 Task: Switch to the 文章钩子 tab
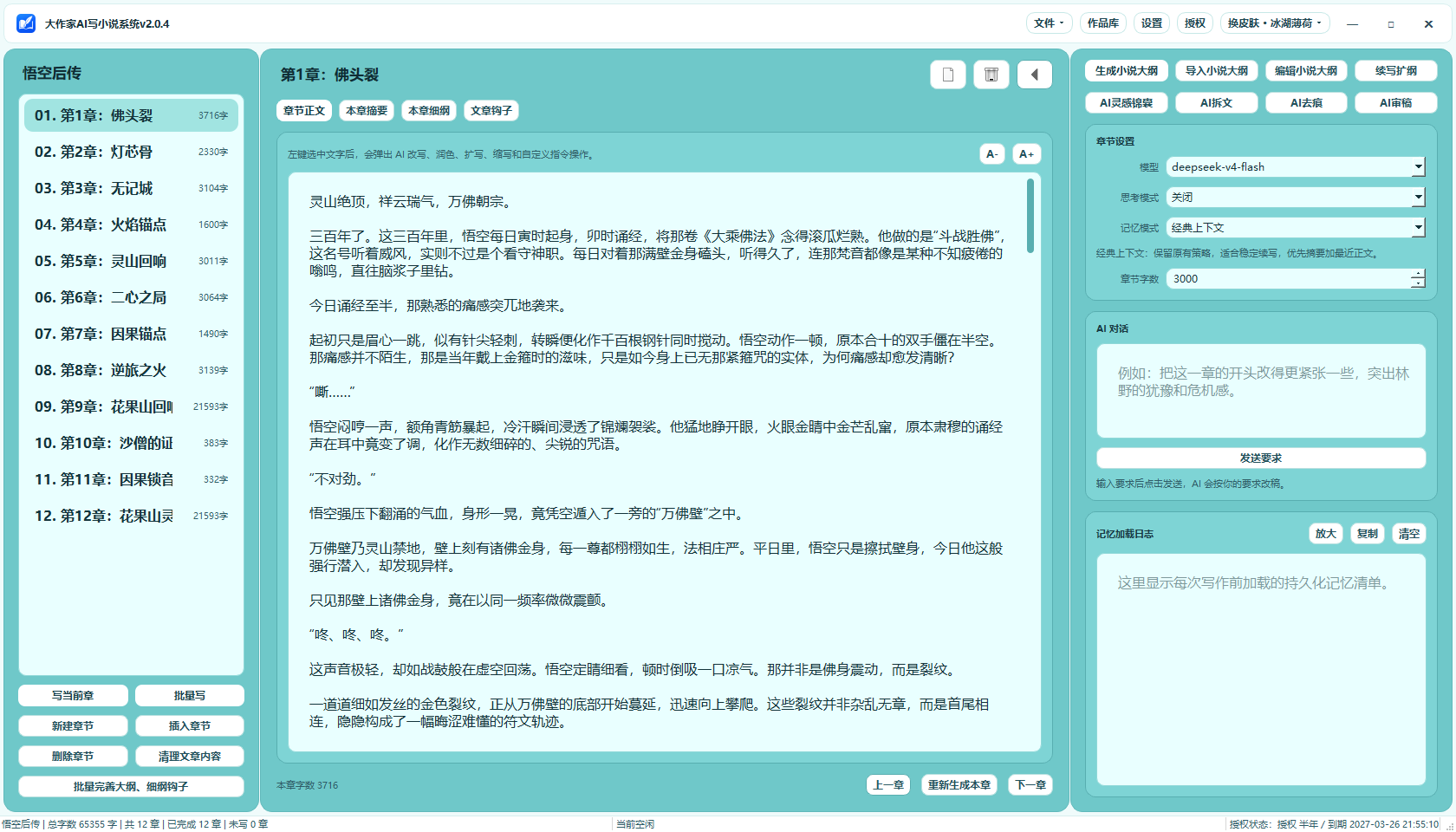(x=491, y=110)
